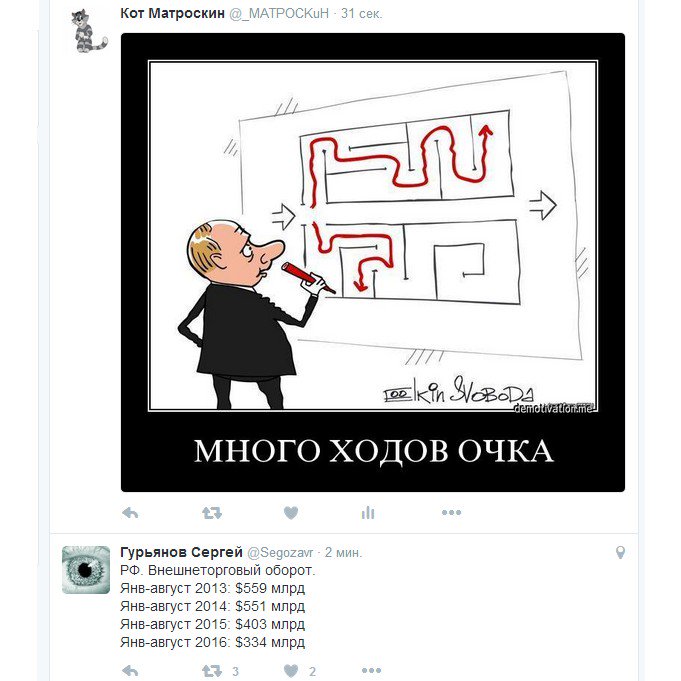
Task: Open more options on Кот Матроскин's tweet
Action: pos(451,512)
